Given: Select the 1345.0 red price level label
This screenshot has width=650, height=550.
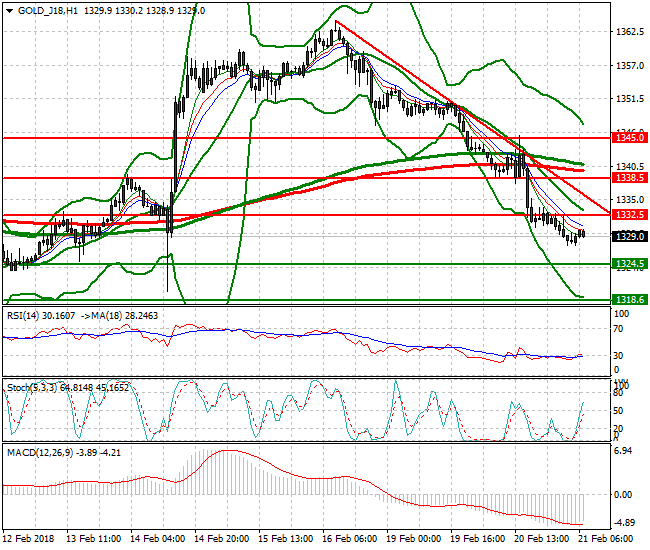Looking at the screenshot, I should coord(630,138).
